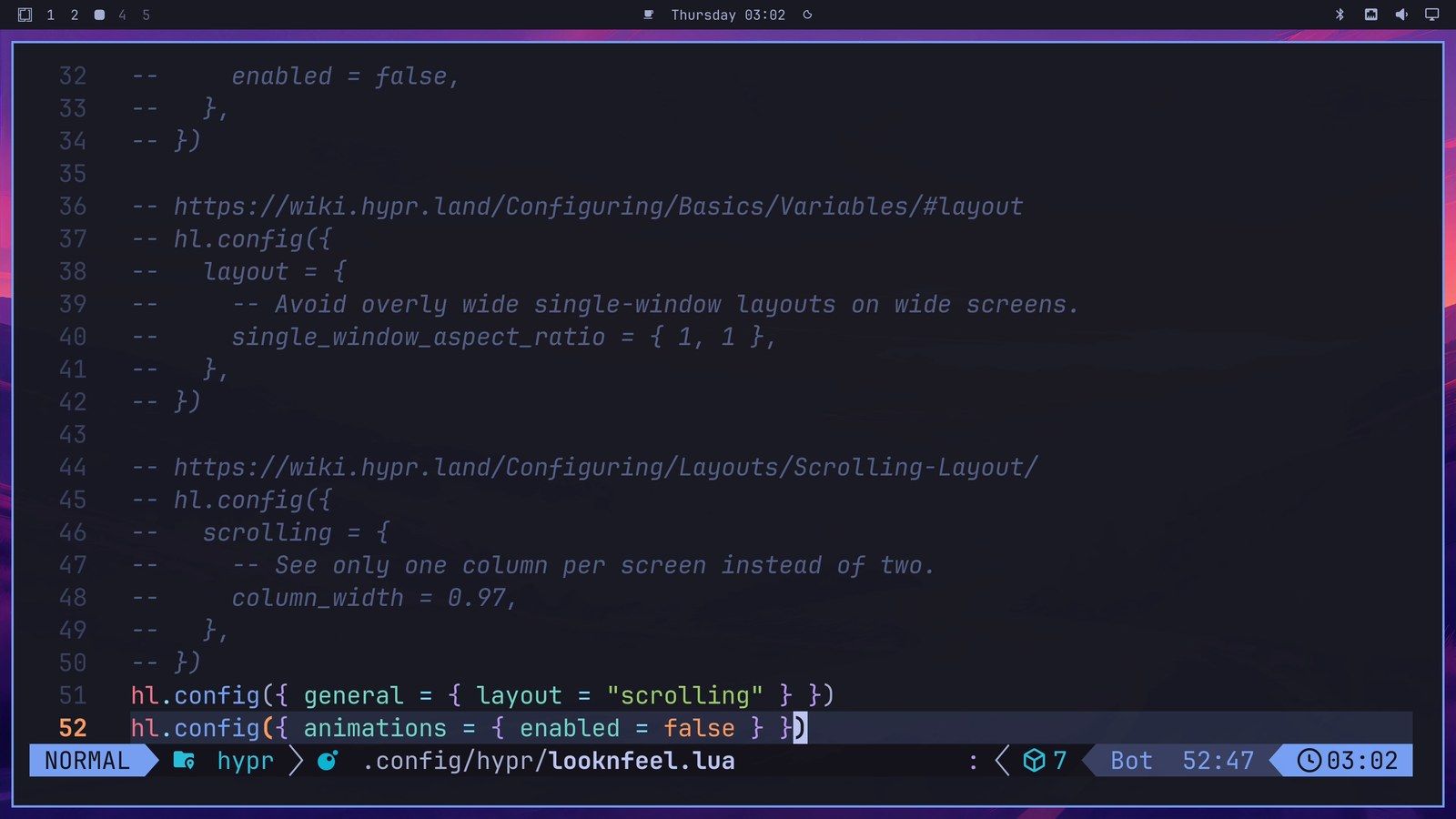Switch to workspace 4

[x=122, y=15]
